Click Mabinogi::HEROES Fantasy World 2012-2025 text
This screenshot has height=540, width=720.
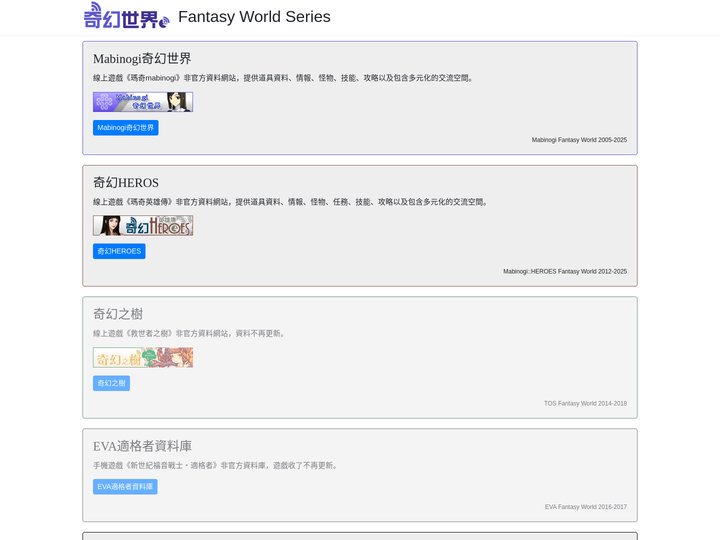click(x=565, y=271)
